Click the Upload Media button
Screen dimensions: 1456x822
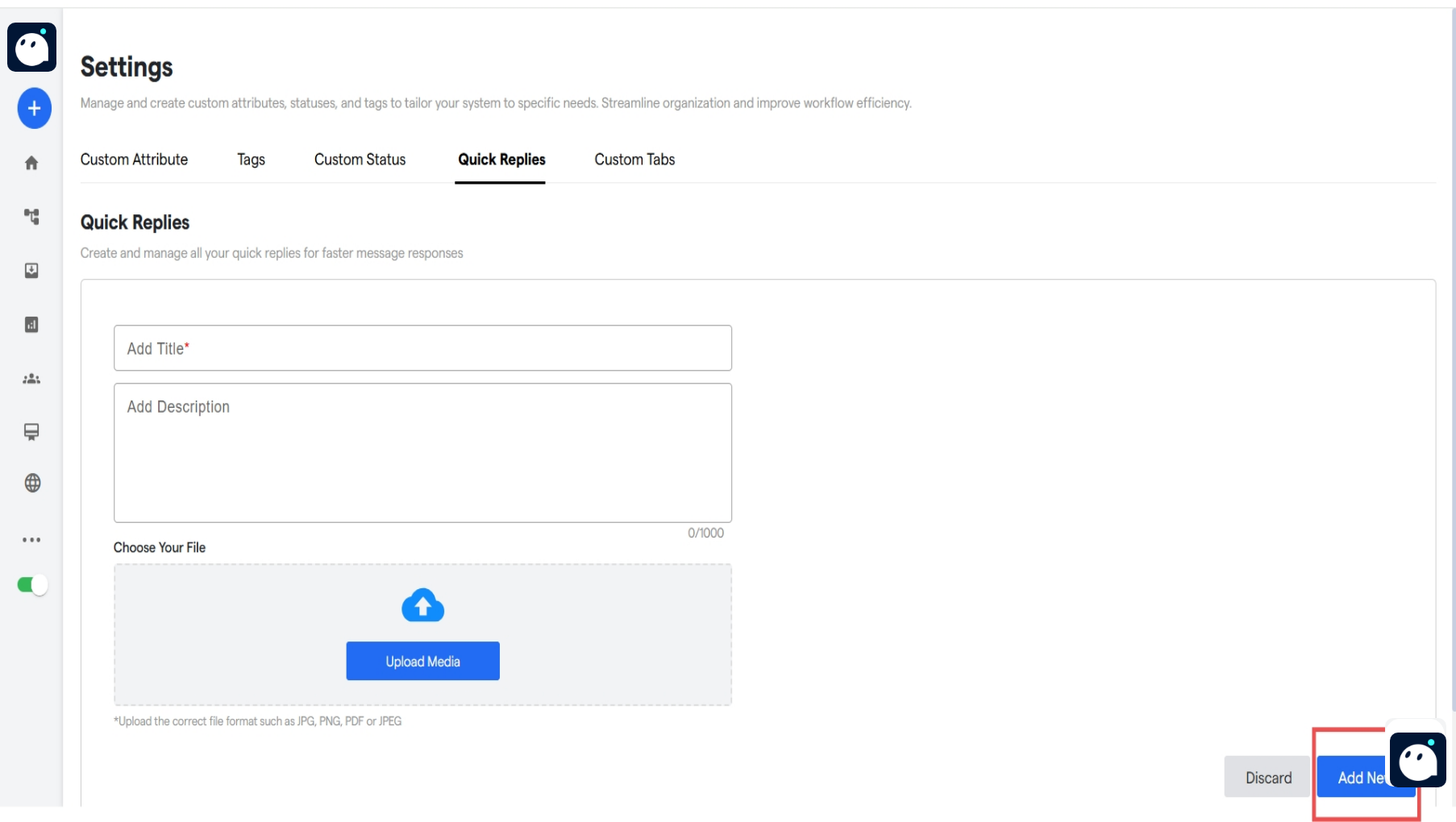(x=422, y=660)
